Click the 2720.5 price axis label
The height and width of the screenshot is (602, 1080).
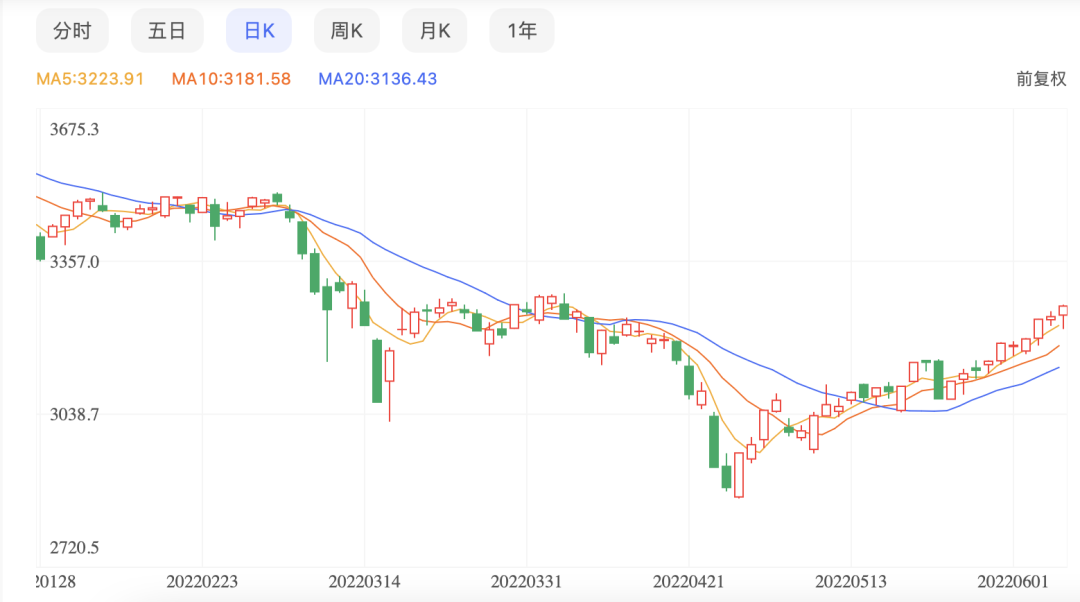74,548
